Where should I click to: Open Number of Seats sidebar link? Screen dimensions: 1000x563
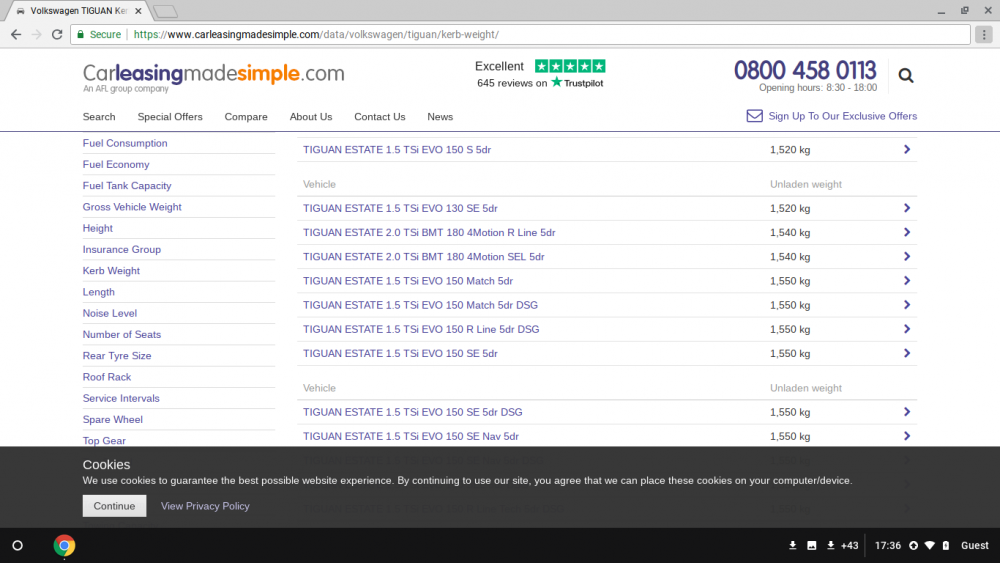click(x=122, y=334)
